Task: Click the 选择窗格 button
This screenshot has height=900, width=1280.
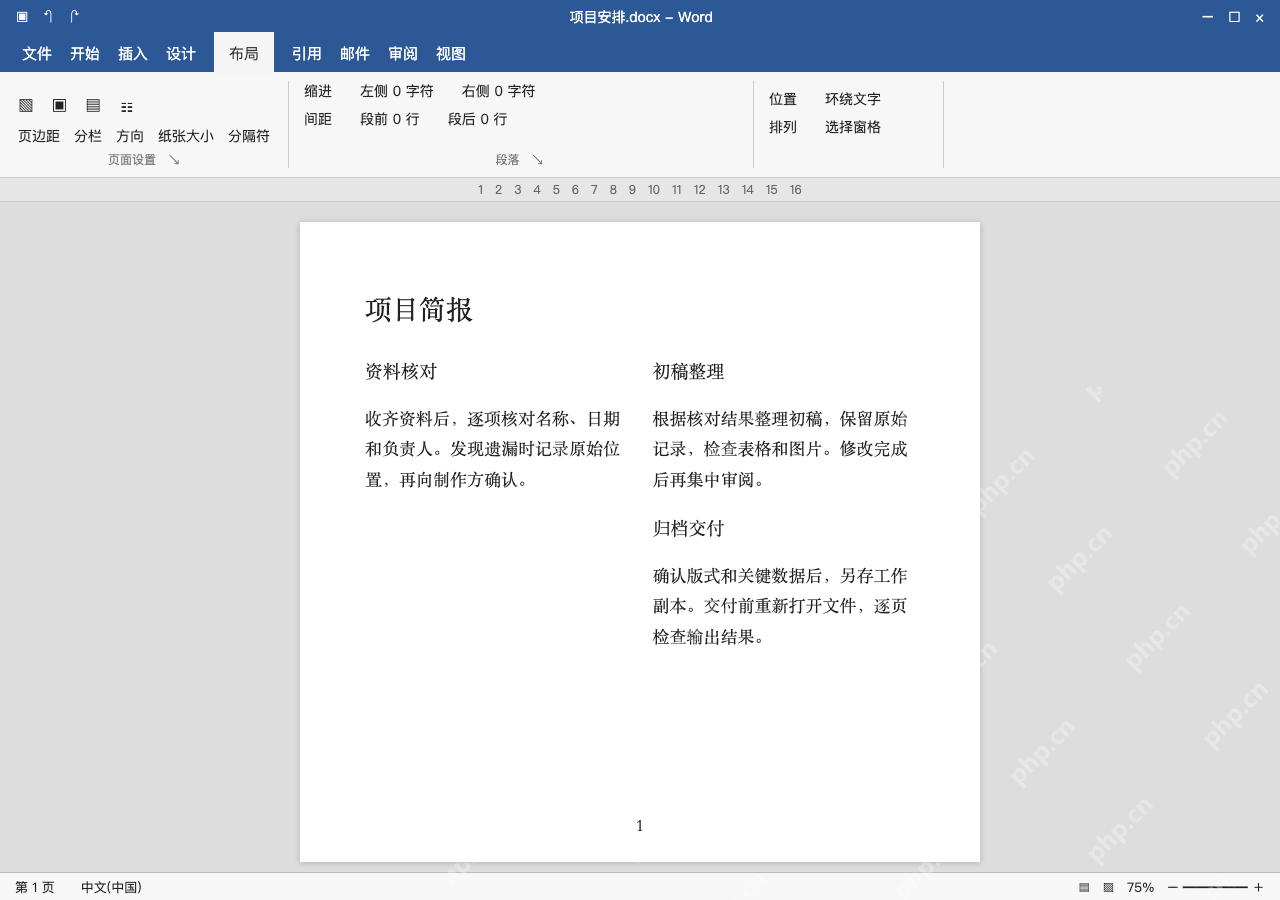Action: (853, 127)
